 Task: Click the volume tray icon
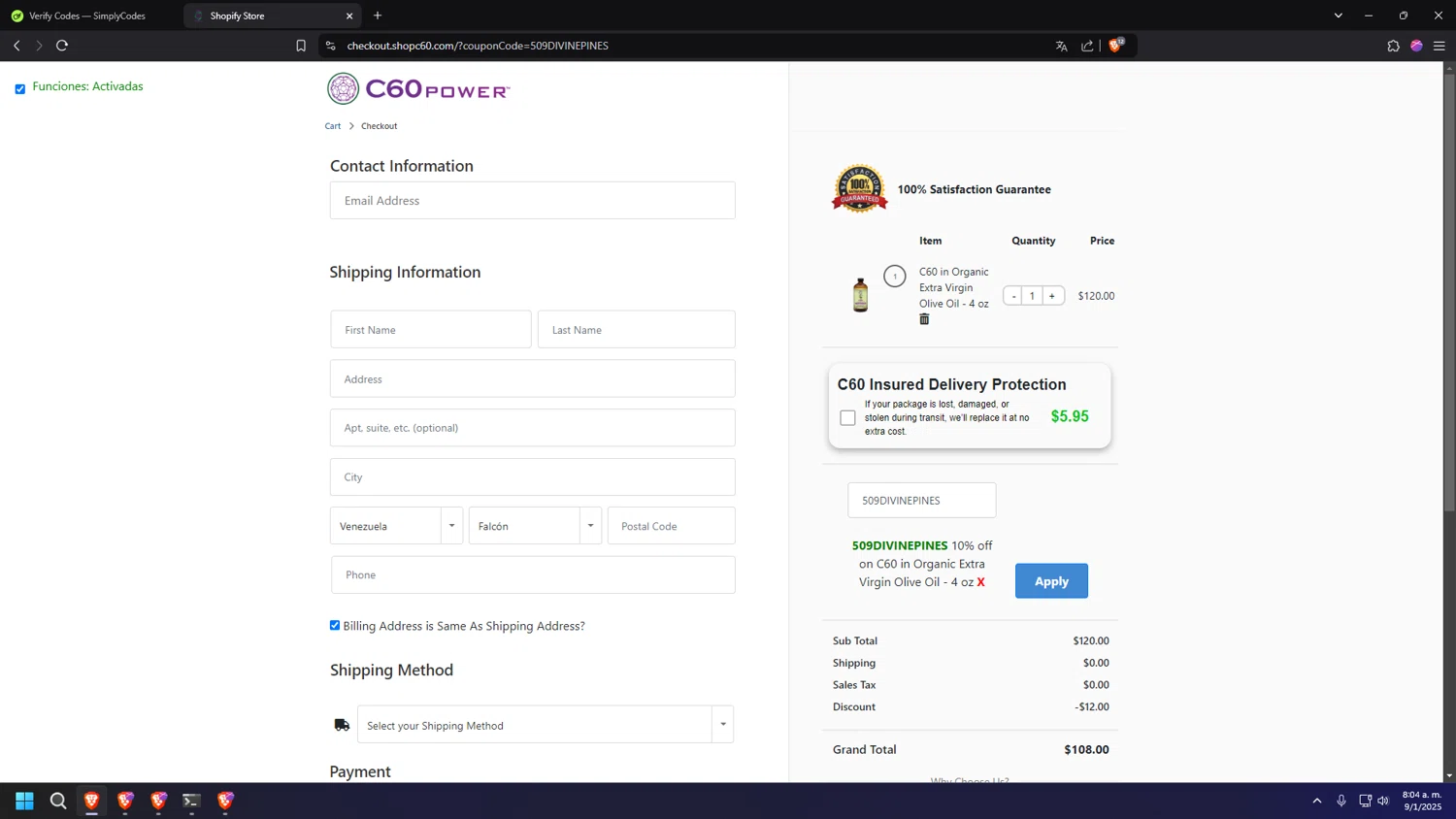[1383, 801]
